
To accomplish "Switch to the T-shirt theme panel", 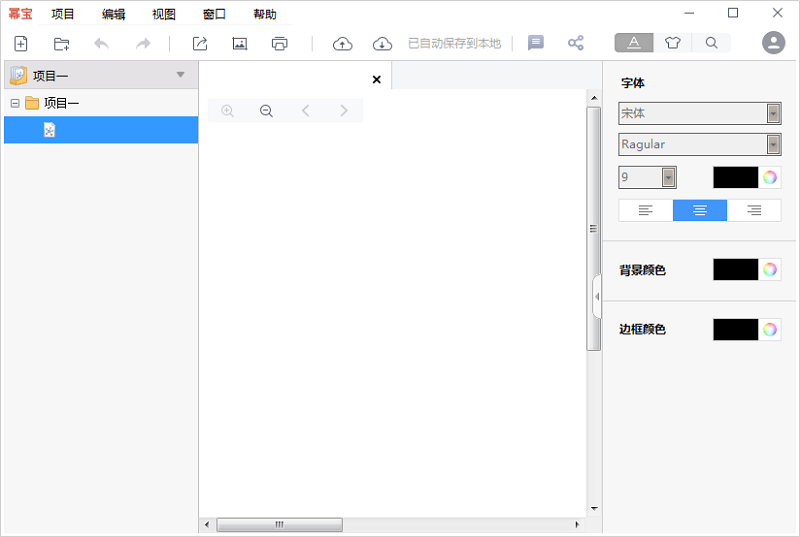I will pyautogui.click(x=672, y=43).
